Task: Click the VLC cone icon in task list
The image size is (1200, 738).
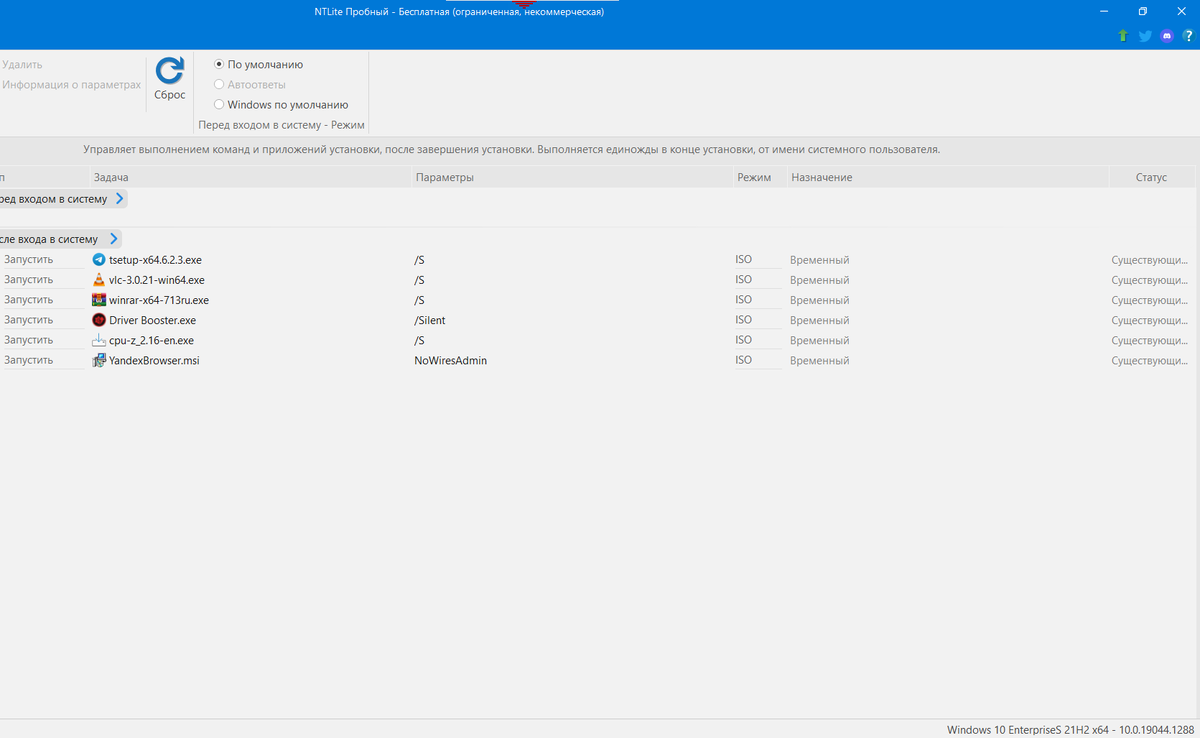Action: [98, 280]
